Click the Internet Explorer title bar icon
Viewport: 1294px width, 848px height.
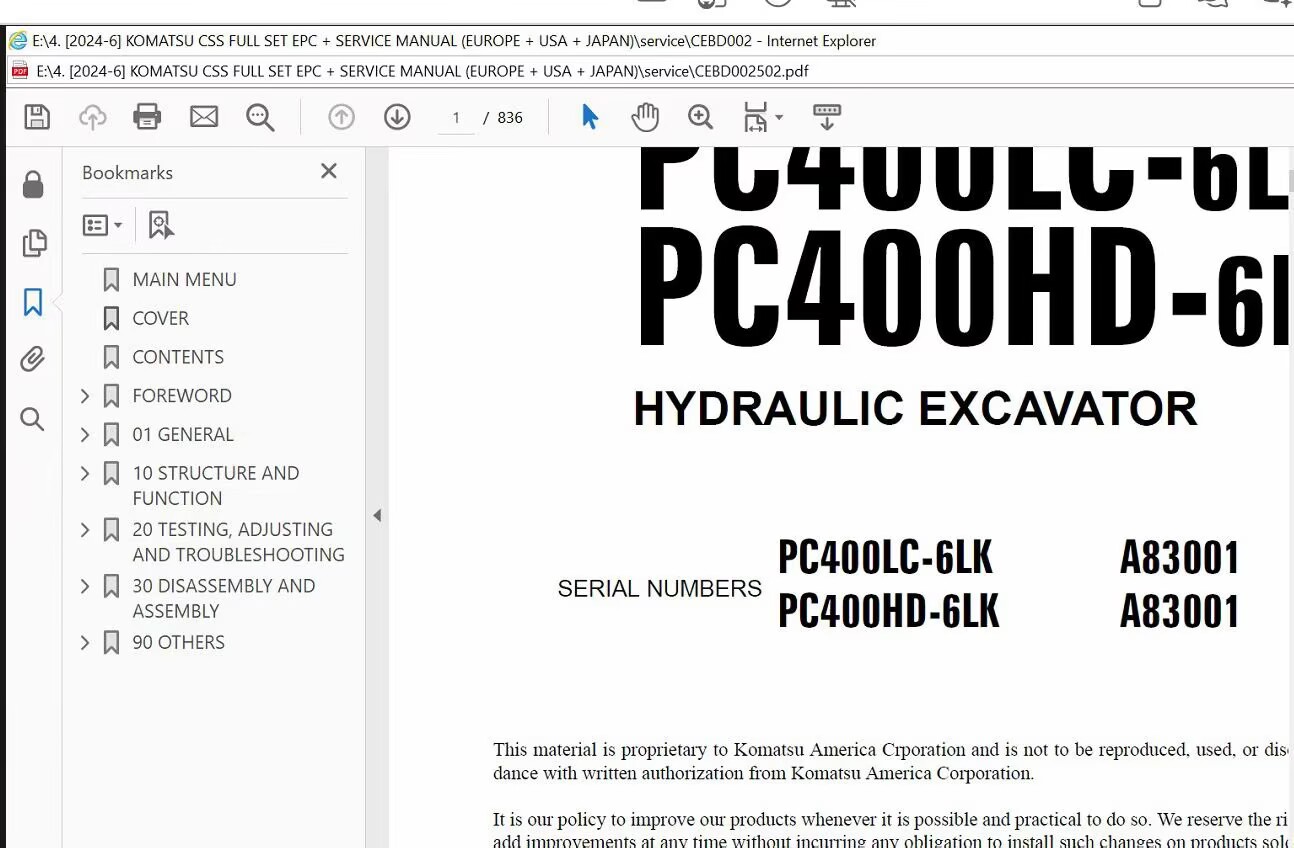[18, 41]
